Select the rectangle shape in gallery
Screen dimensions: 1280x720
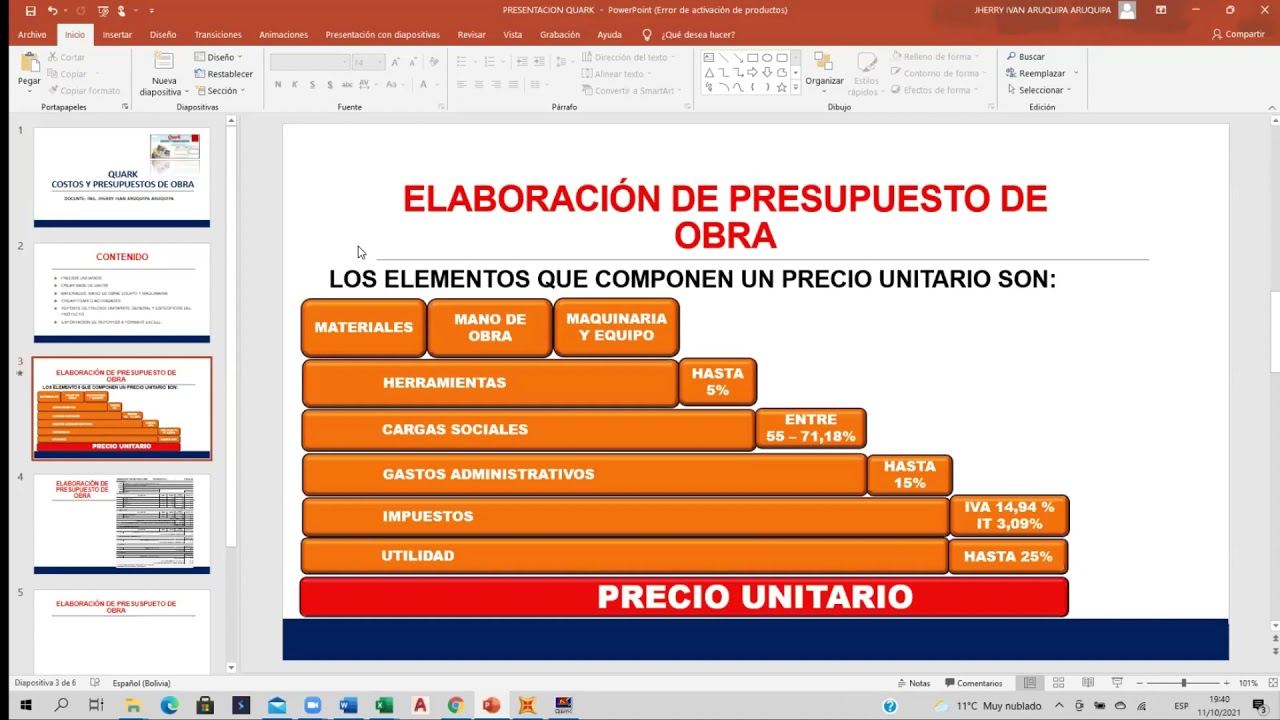[x=753, y=58]
